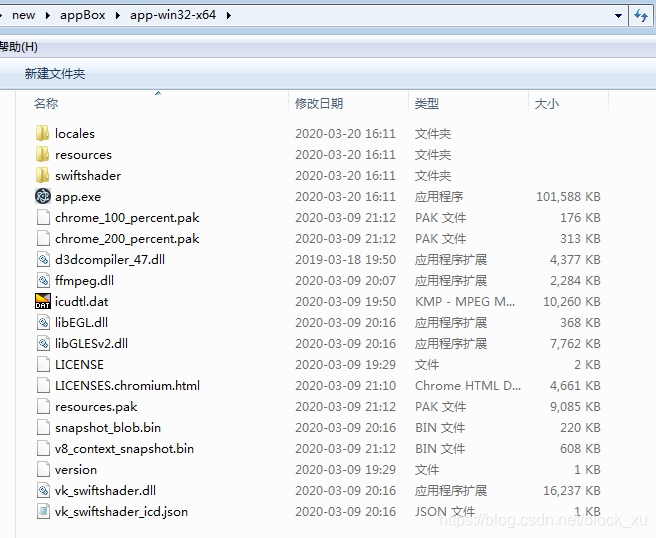Expand the arrow after app-win32-x64 breadcrumb
The image size is (656, 538).
point(228,15)
